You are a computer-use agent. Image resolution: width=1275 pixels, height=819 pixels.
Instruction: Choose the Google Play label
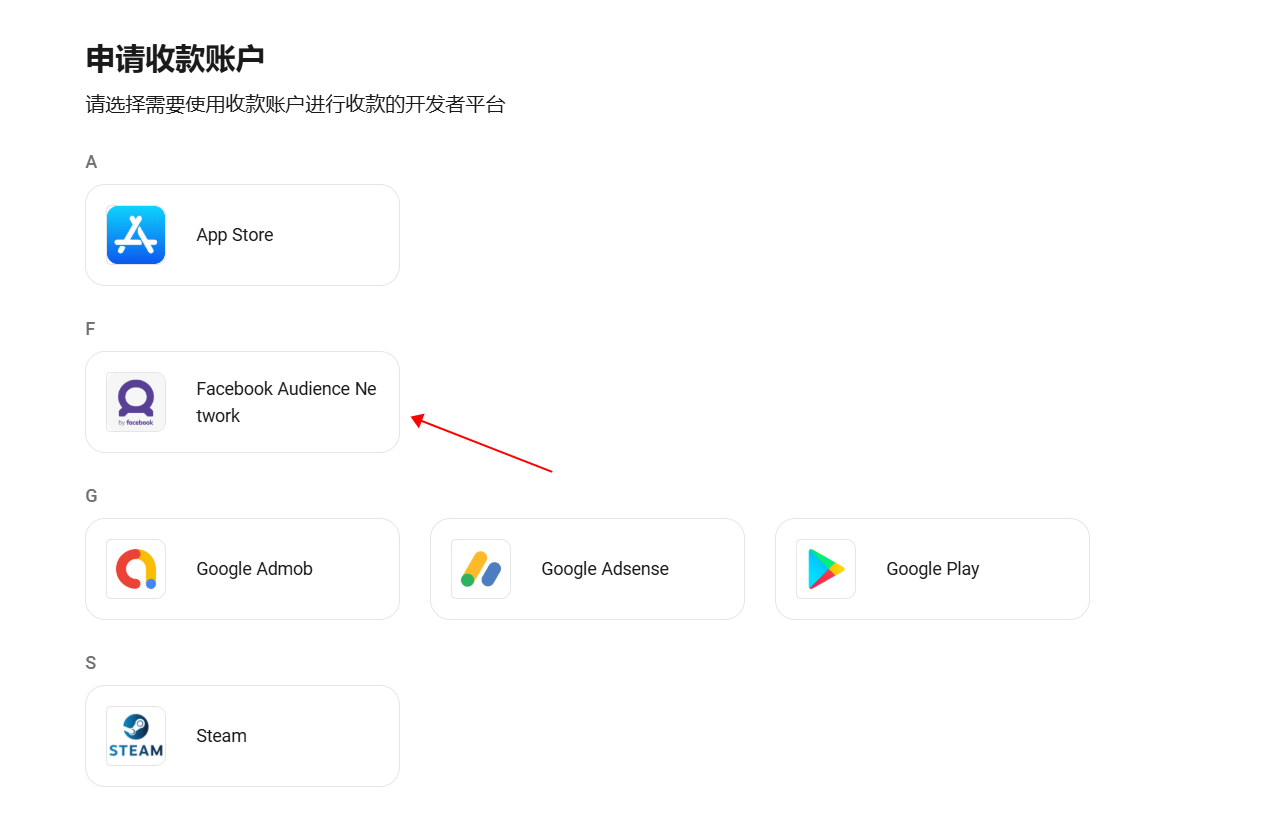point(933,569)
